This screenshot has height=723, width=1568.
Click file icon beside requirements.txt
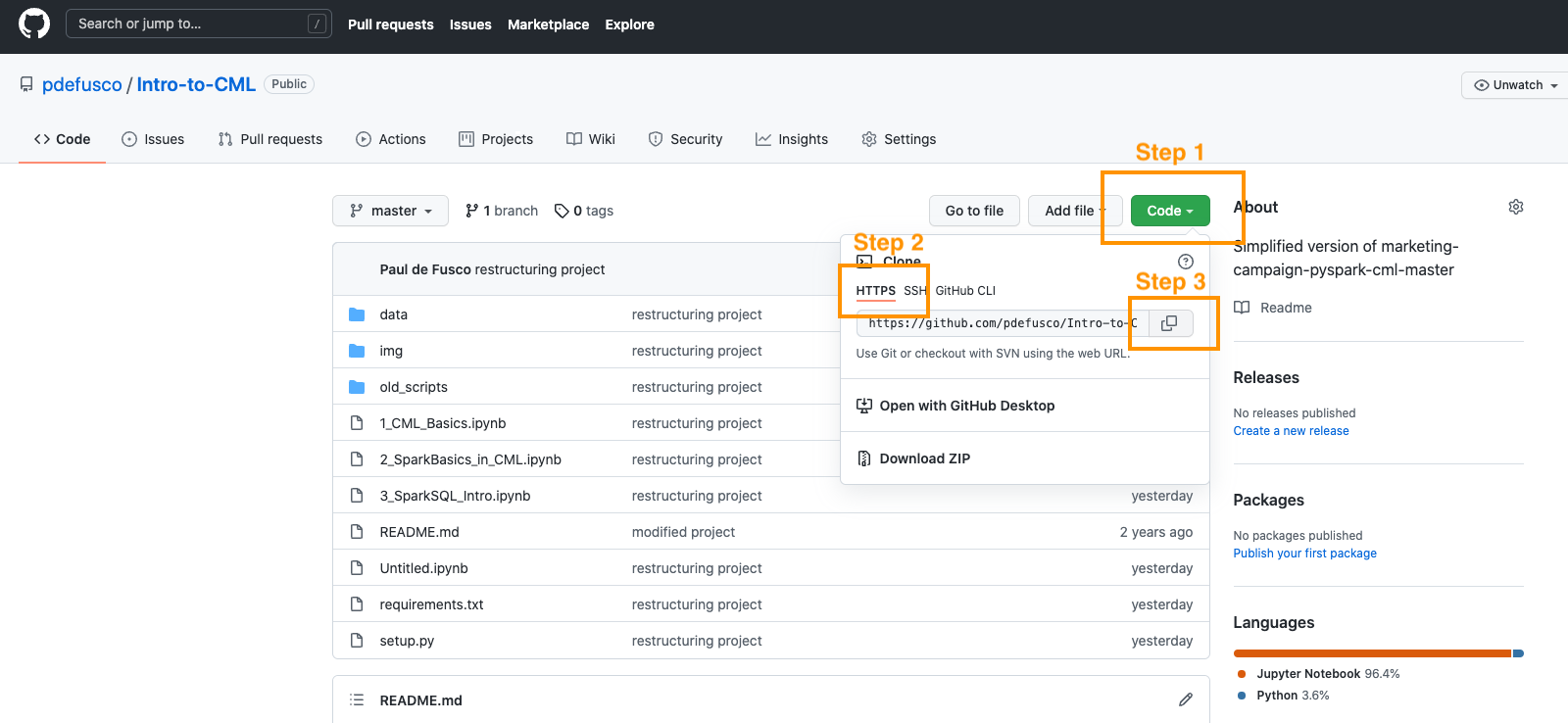pyautogui.click(x=357, y=604)
